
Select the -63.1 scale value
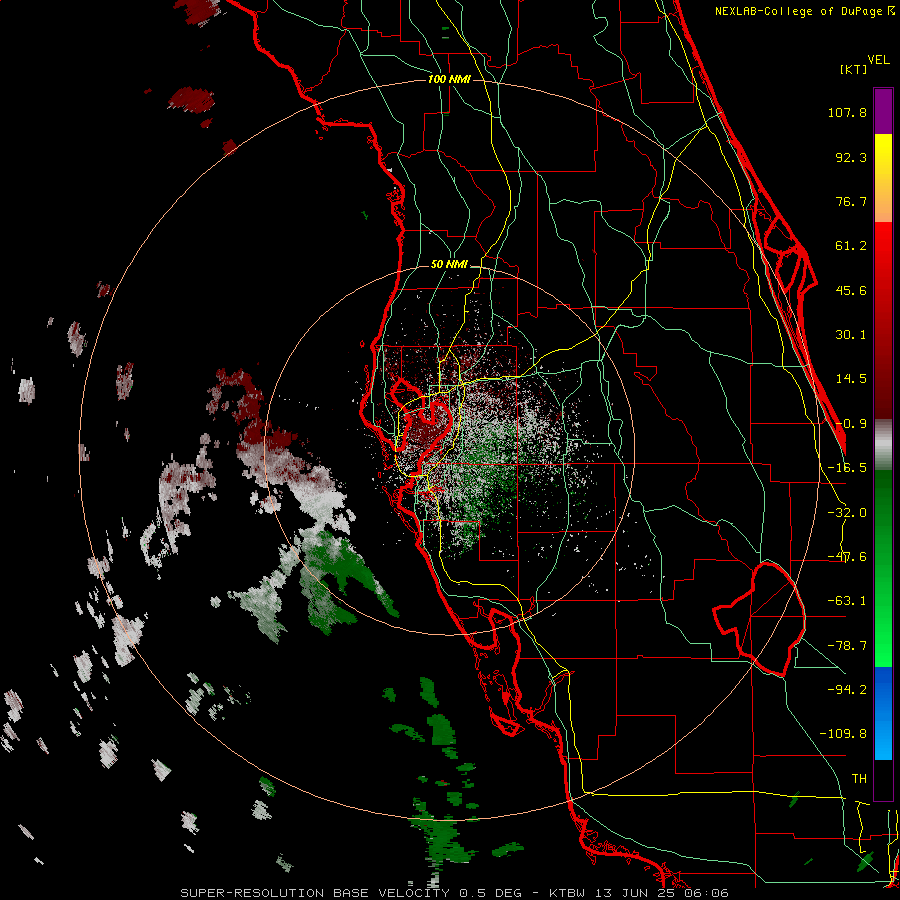[x=847, y=601]
